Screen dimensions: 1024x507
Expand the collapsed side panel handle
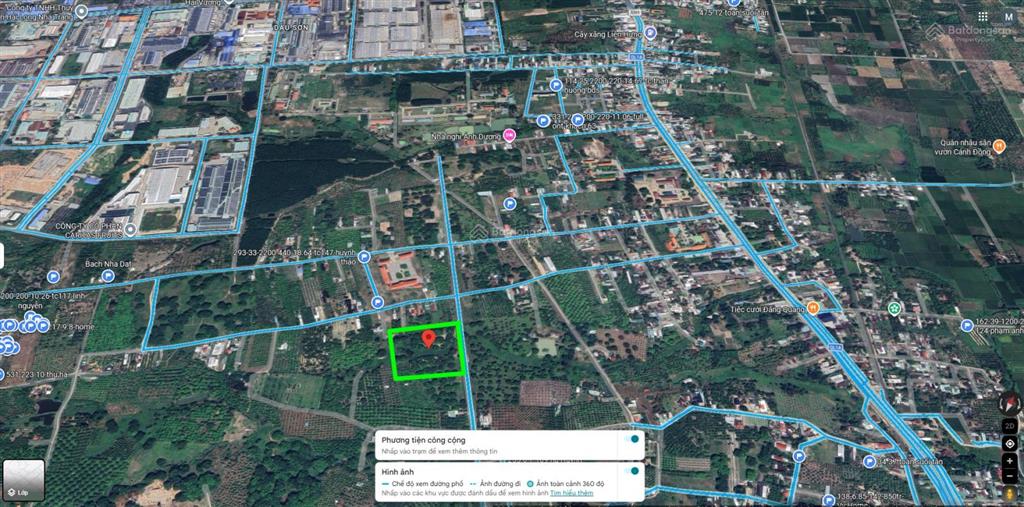click(3, 253)
